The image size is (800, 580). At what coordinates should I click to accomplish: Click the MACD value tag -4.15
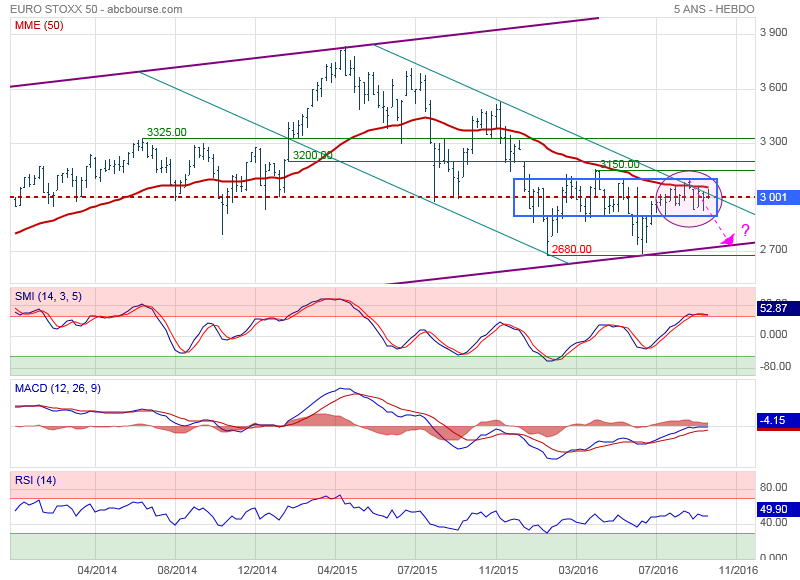pos(778,420)
